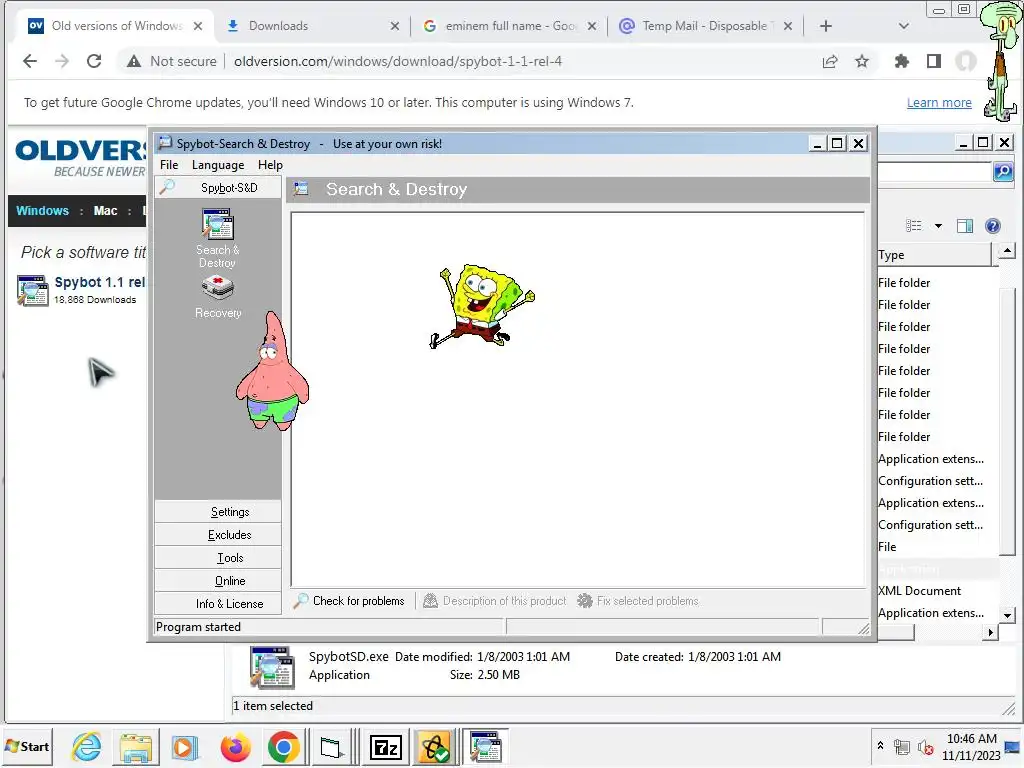Click OldVersion site logo

click(81, 158)
